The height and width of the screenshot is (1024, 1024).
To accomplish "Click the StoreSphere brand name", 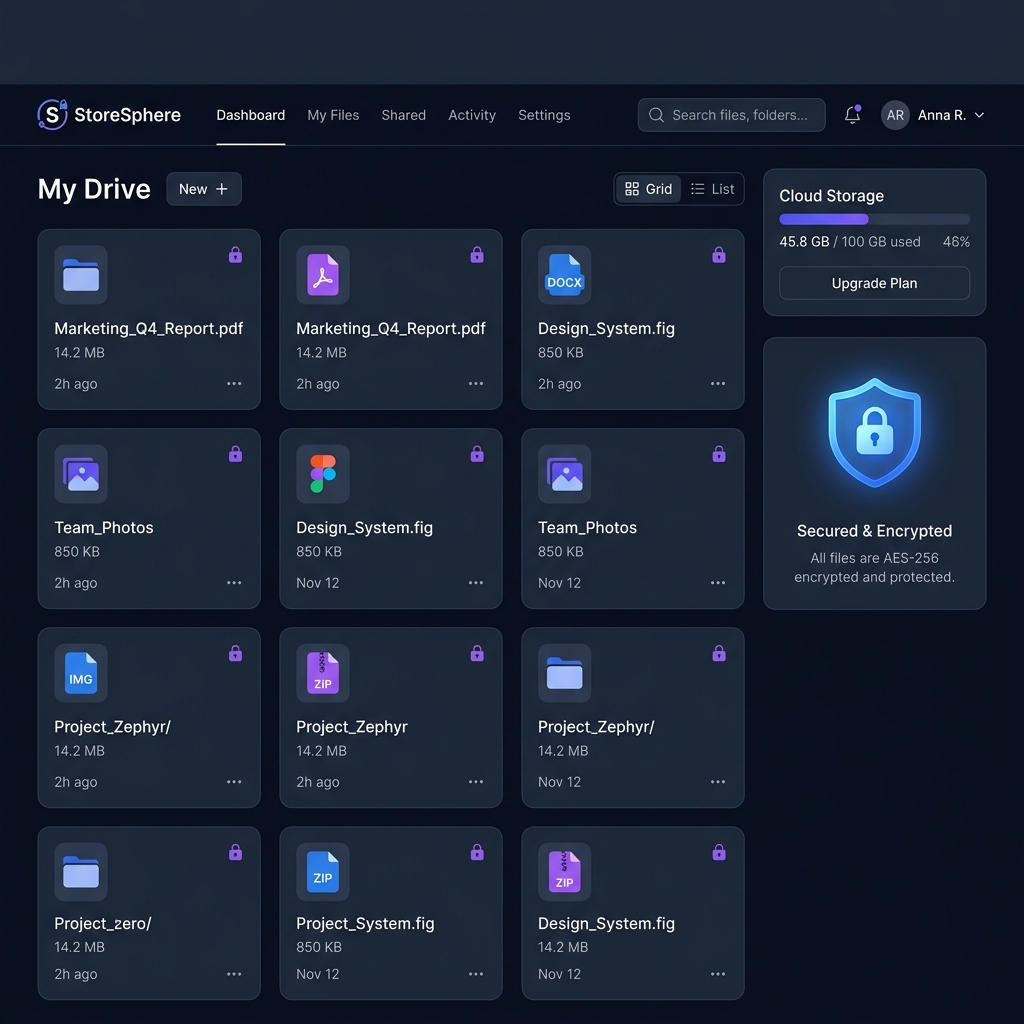I will pyautogui.click(x=127, y=115).
